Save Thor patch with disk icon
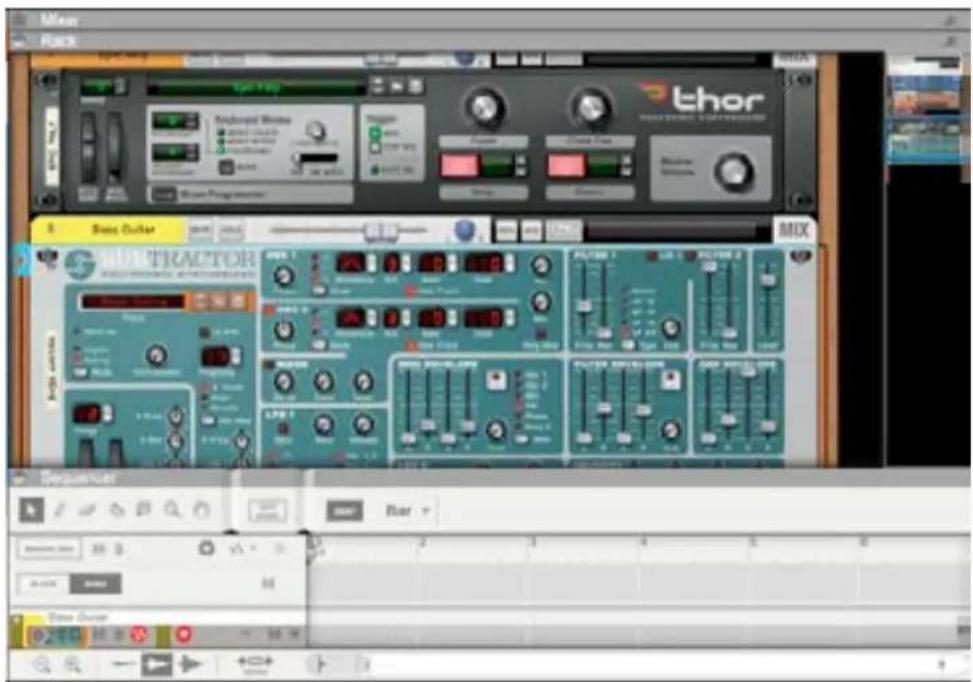 [415, 86]
